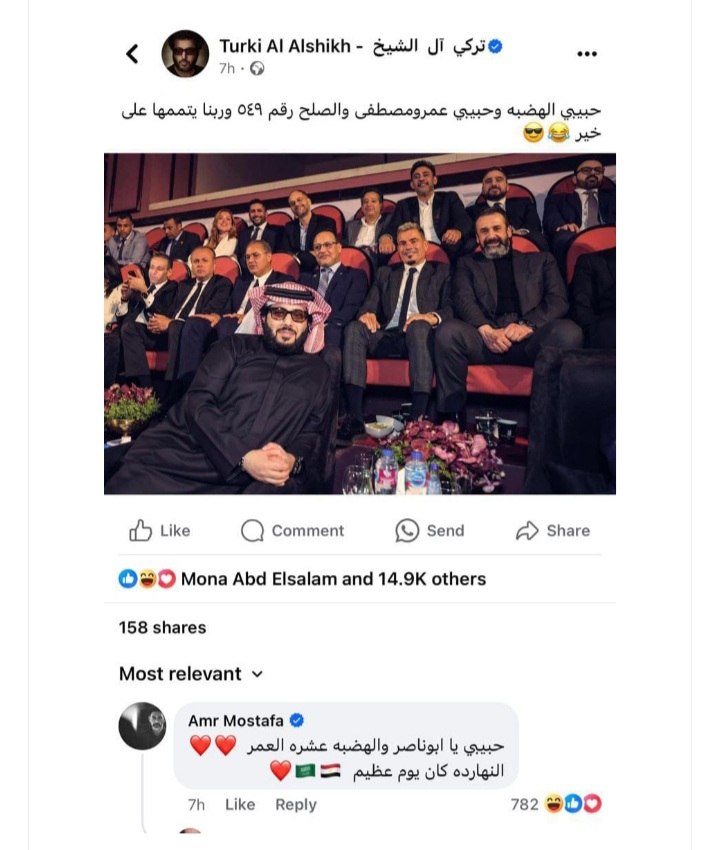Open Turki Al Alshikh profile picture
720x850 pixels.
point(185,53)
